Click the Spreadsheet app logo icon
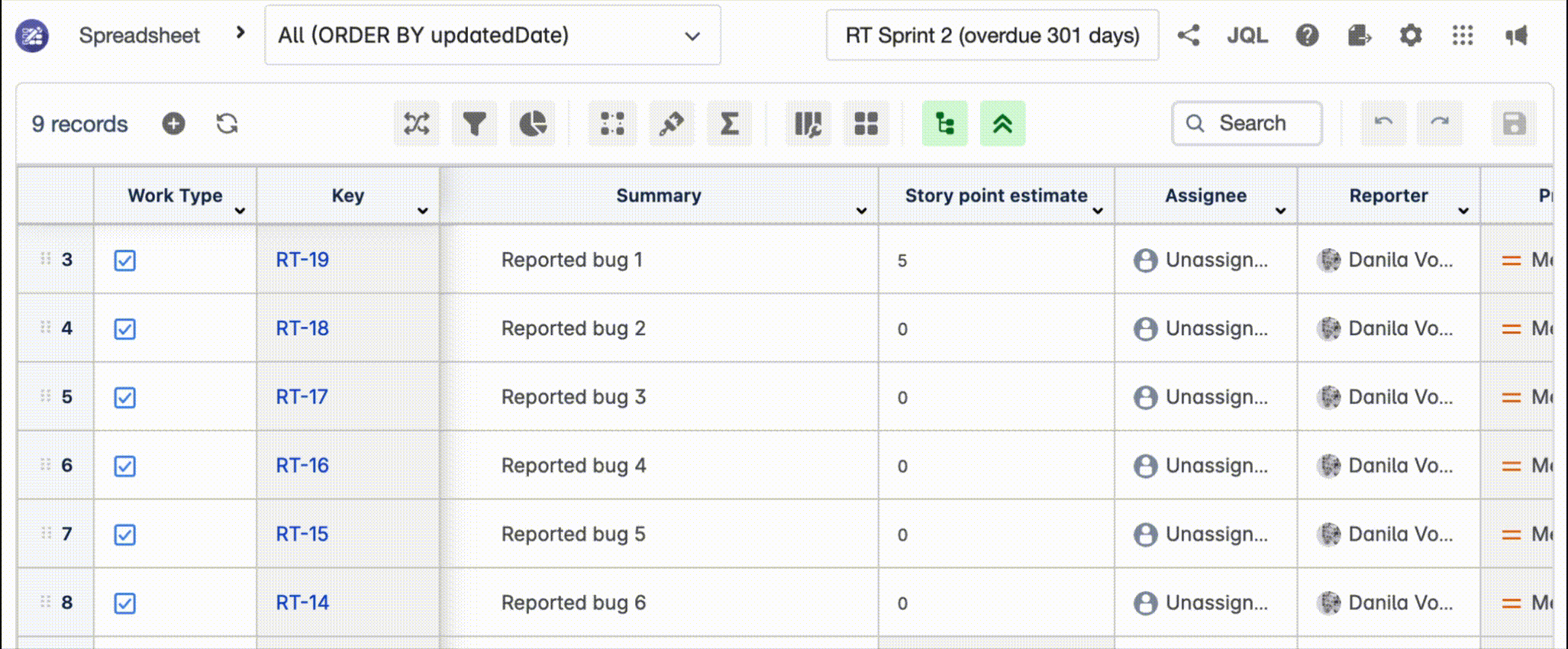The image size is (1568, 649). pyautogui.click(x=32, y=36)
